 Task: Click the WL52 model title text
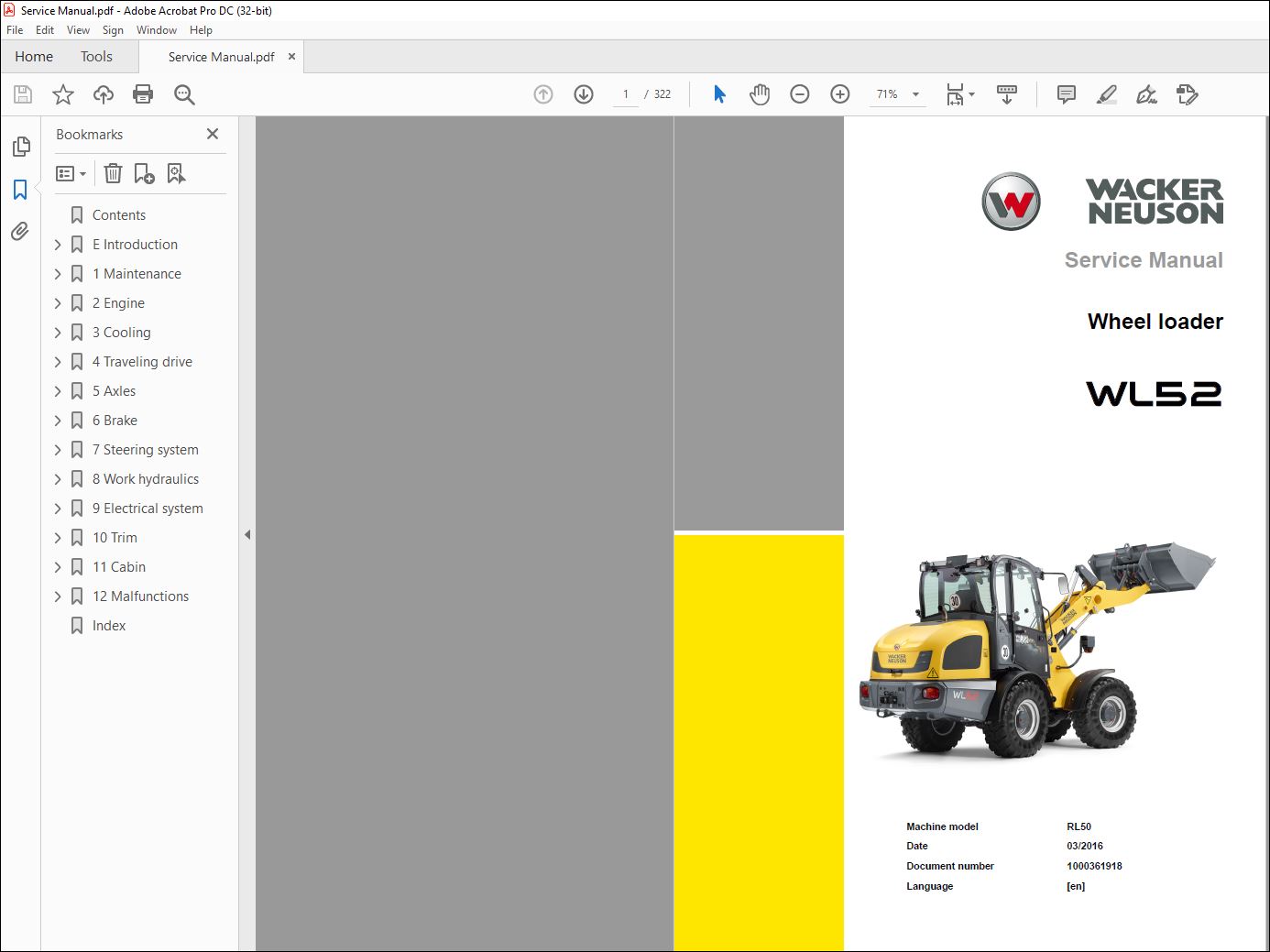1154,394
